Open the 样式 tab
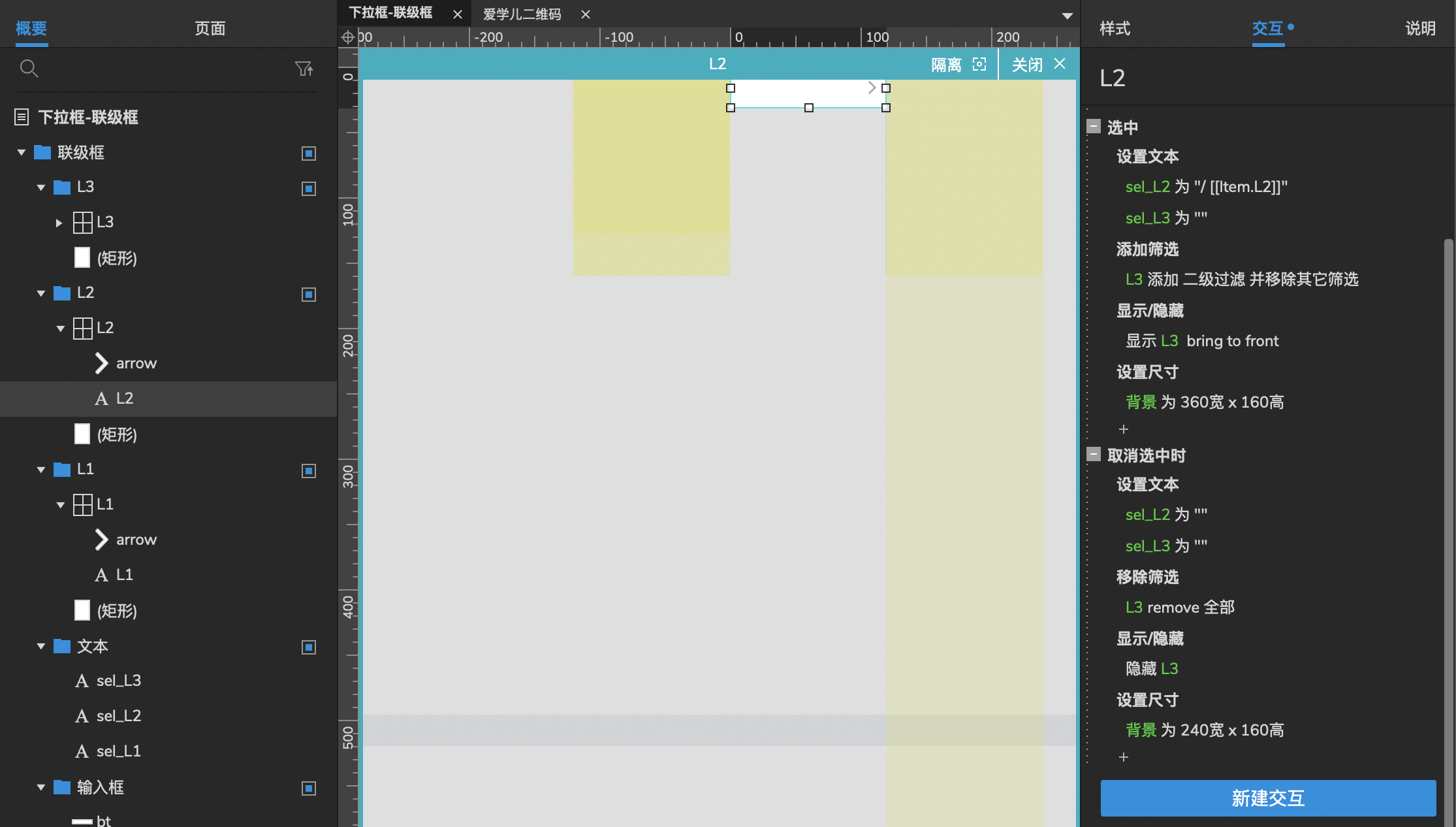 (1115, 28)
